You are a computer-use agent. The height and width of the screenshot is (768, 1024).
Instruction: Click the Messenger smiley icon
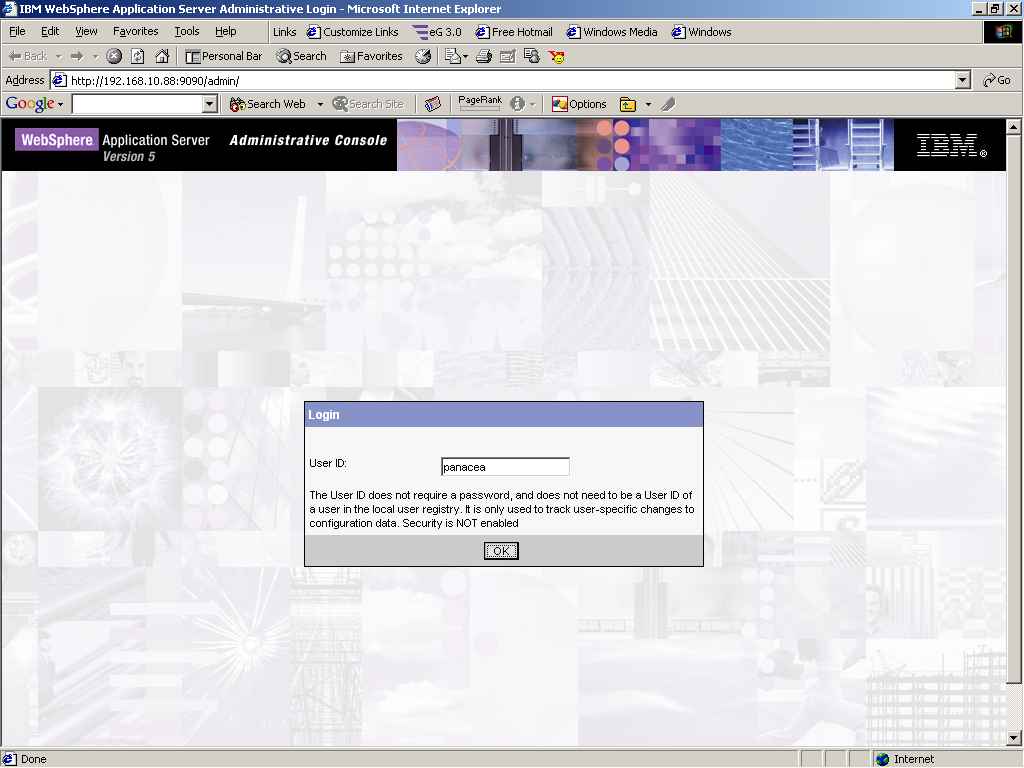click(557, 57)
